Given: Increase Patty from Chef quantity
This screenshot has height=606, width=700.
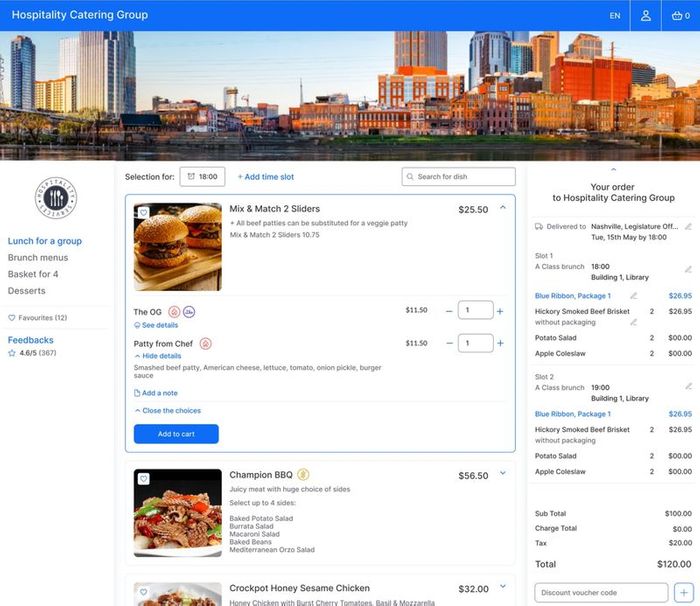Looking at the screenshot, I should click(500, 343).
